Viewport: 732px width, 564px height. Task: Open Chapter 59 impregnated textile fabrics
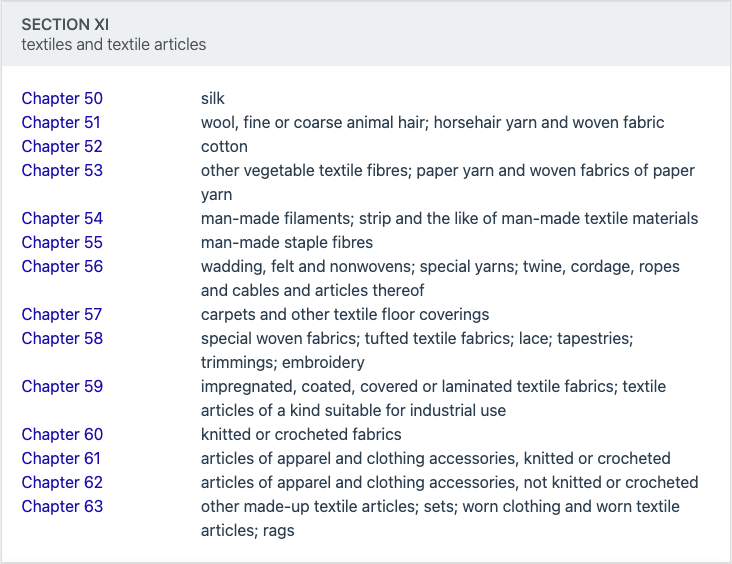(62, 387)
